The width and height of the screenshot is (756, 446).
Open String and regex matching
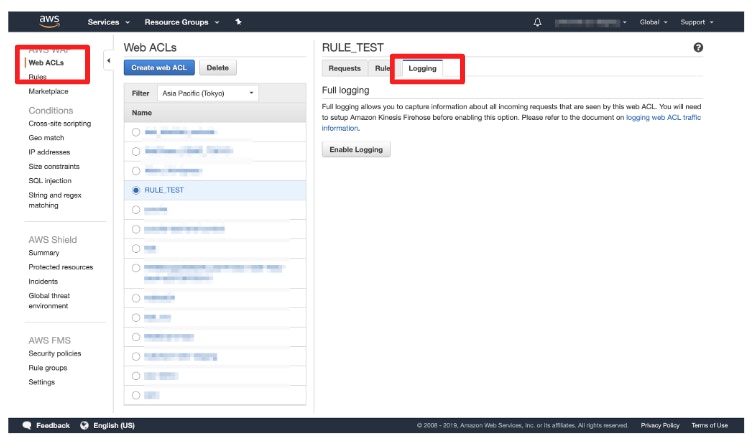point(54,200)
